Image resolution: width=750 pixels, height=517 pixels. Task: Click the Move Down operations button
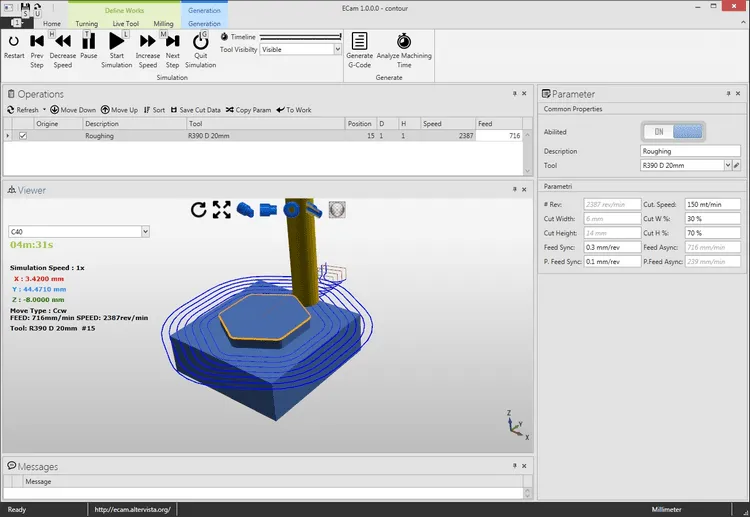tap(73, 110)
